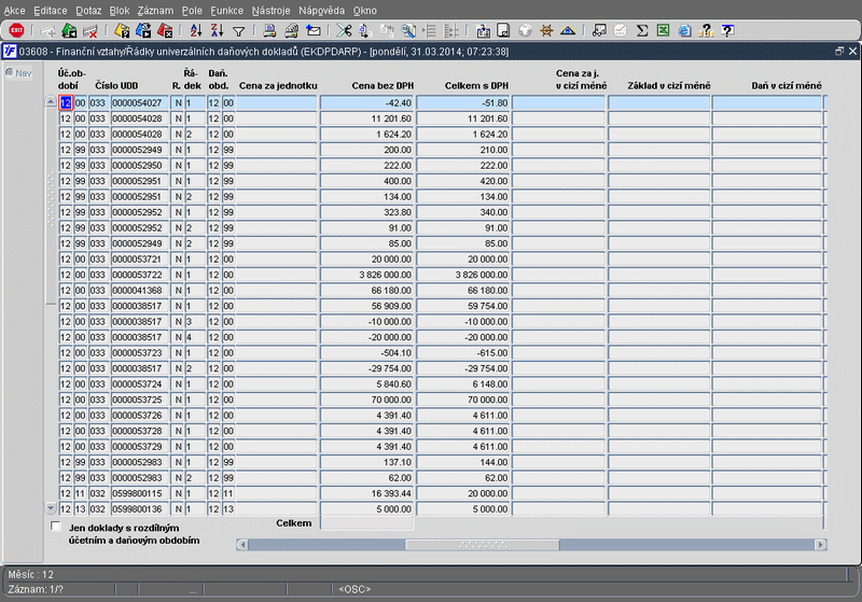This screenshot has width=862, height=602.
Task: Click Cena bez DPH value 16 393.44
Action: [367, 493]
